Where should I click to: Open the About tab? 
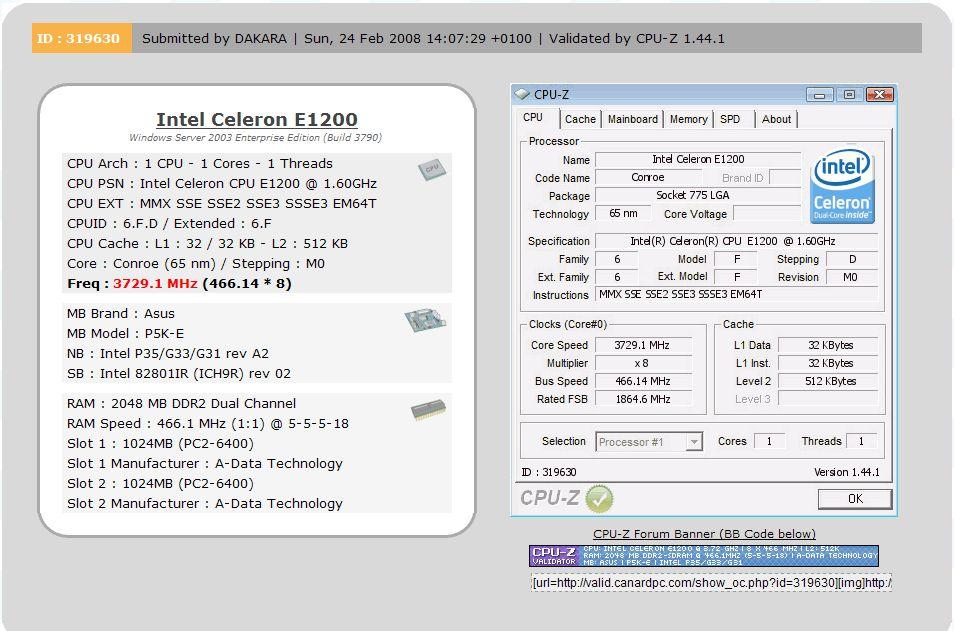click(776, 119)
